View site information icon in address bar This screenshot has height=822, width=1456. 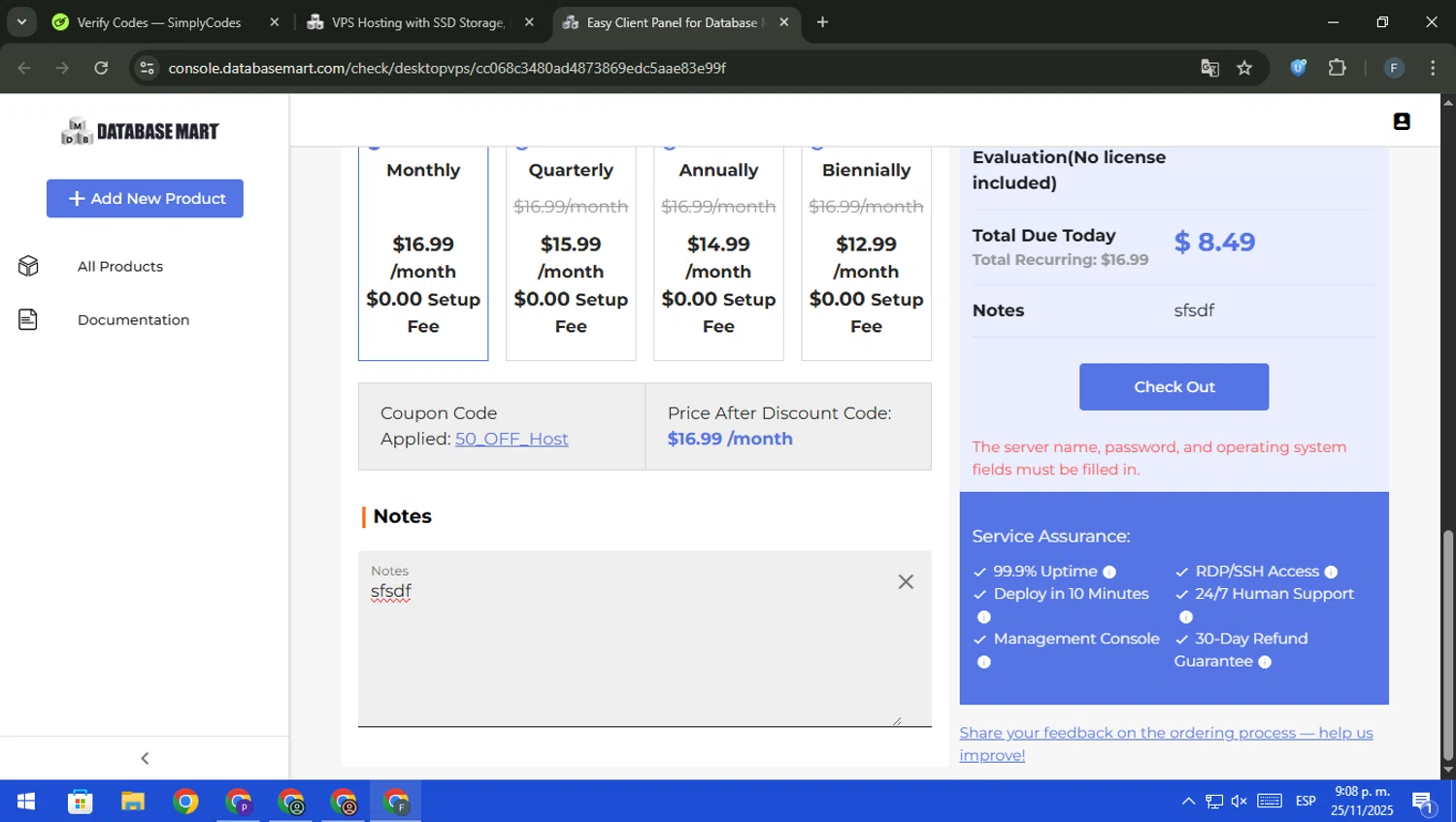point(147,68)
